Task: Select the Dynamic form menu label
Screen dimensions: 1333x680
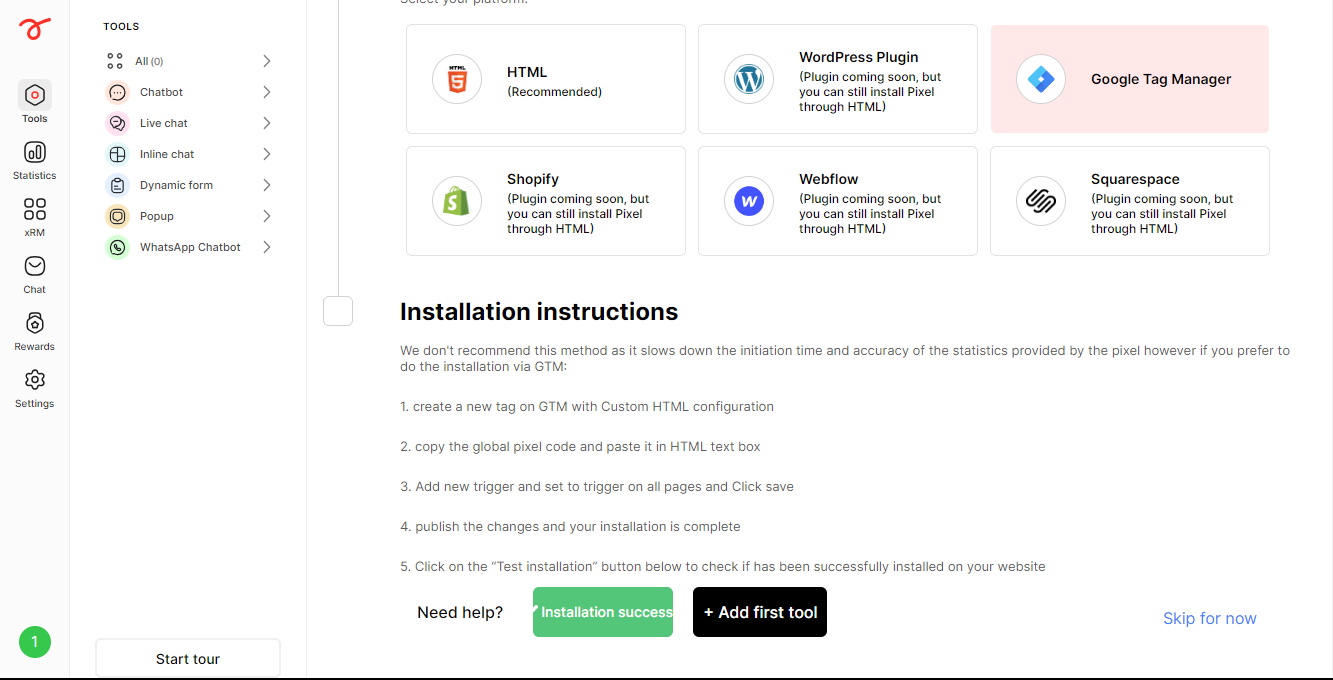Action: click(x=176, y=185)
